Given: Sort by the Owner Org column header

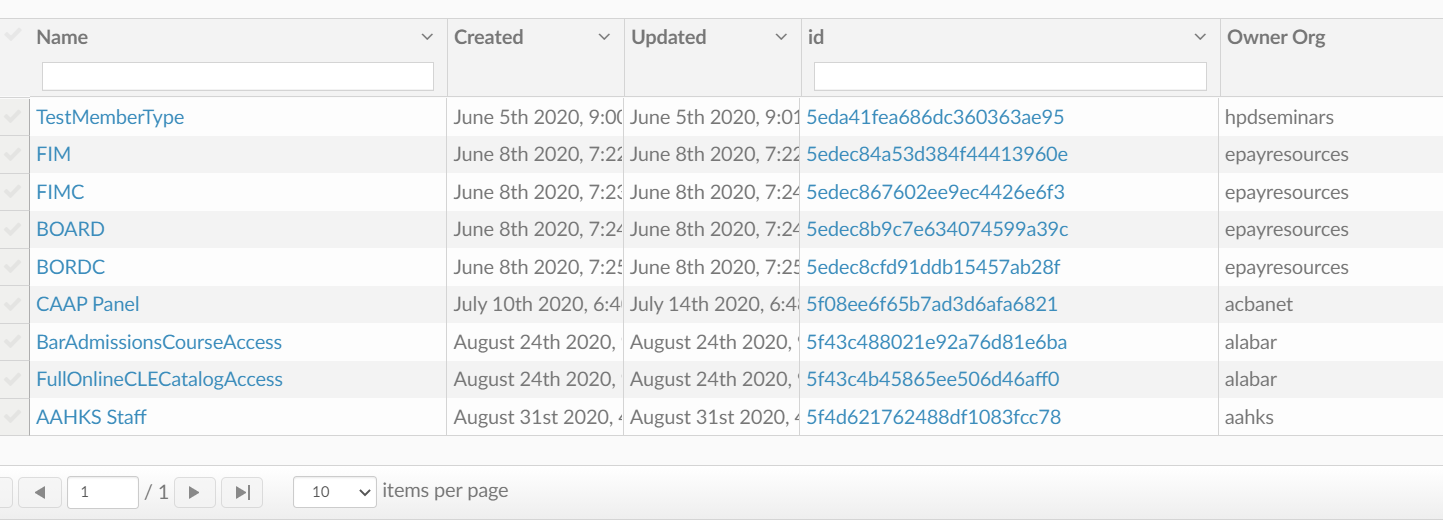Looking at the screenshot, I should (1276, 37).
